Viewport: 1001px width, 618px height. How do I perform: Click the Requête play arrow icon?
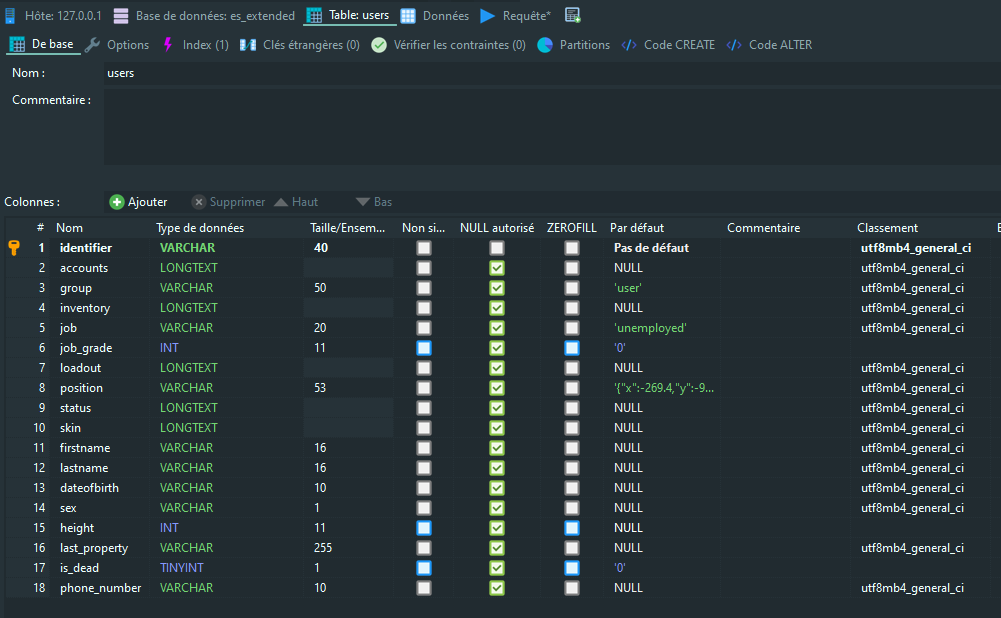tap(487, 15)
